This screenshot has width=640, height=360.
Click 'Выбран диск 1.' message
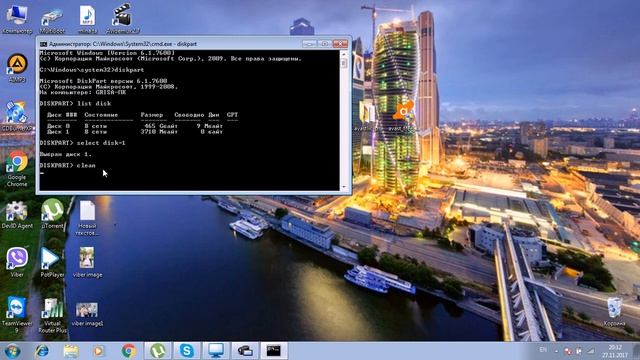[66, 154]
